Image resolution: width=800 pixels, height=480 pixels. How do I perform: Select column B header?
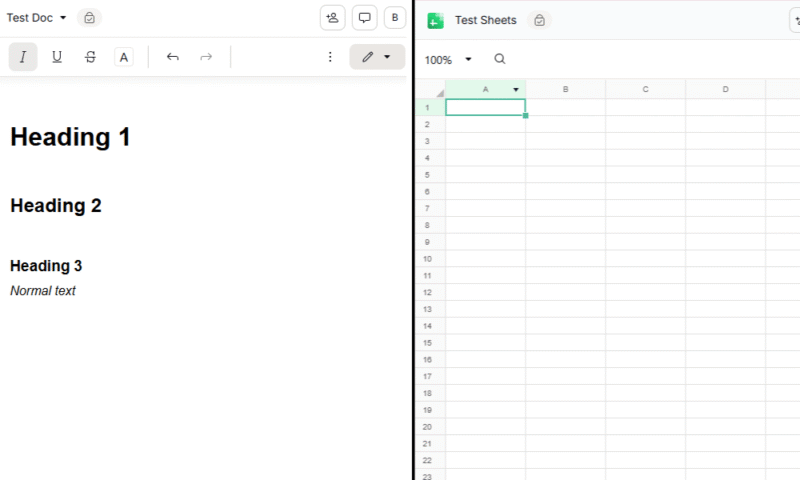565,90
